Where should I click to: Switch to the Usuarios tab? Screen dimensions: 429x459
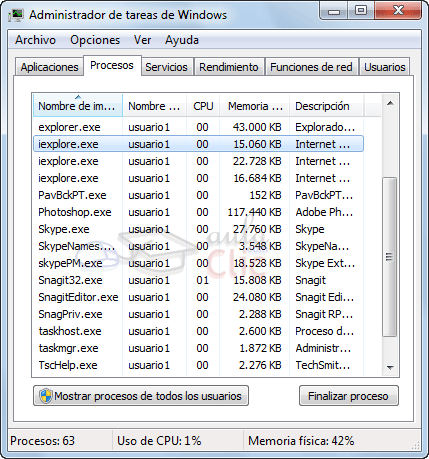385,67
